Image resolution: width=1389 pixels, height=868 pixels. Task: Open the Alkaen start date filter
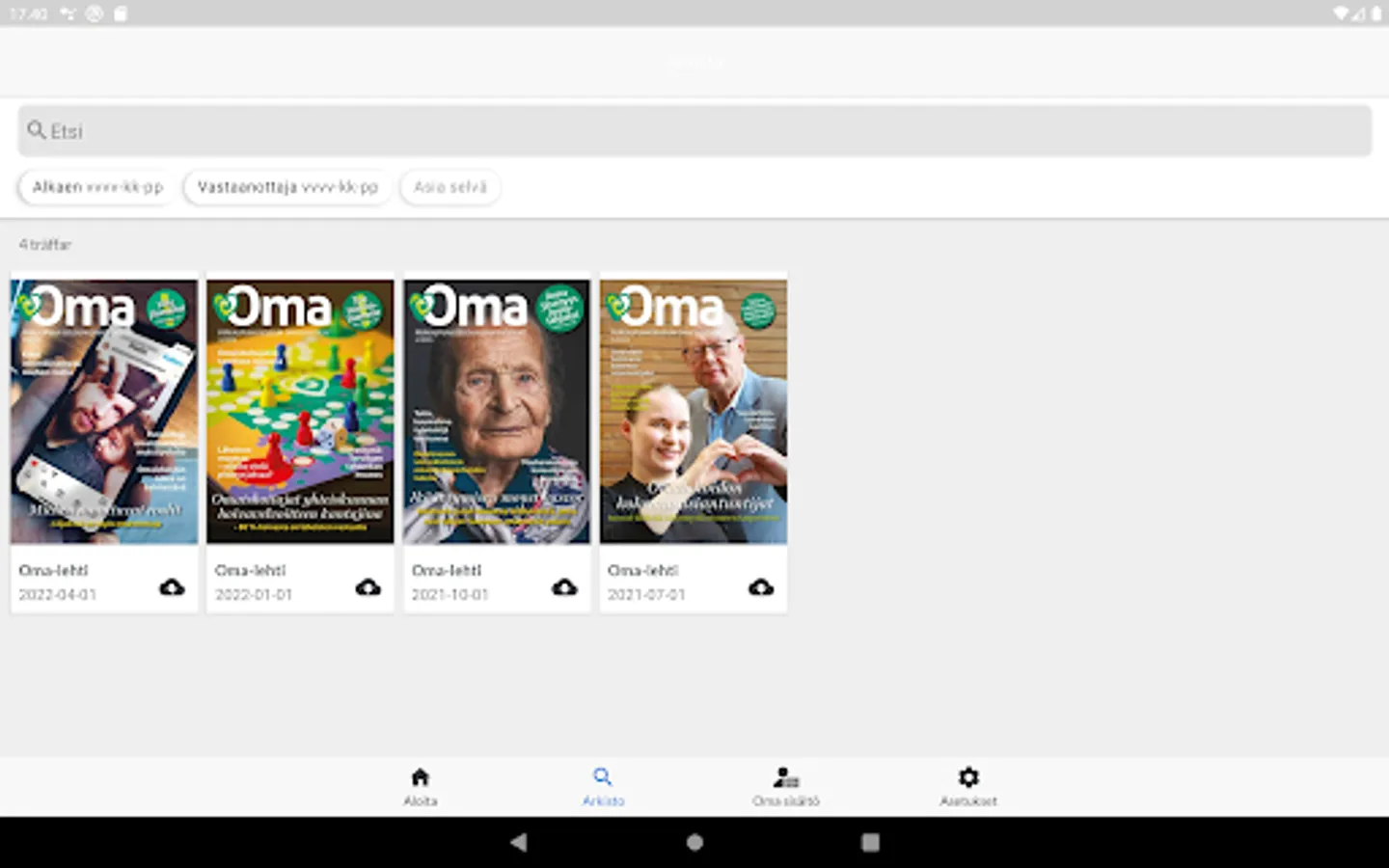97,187
